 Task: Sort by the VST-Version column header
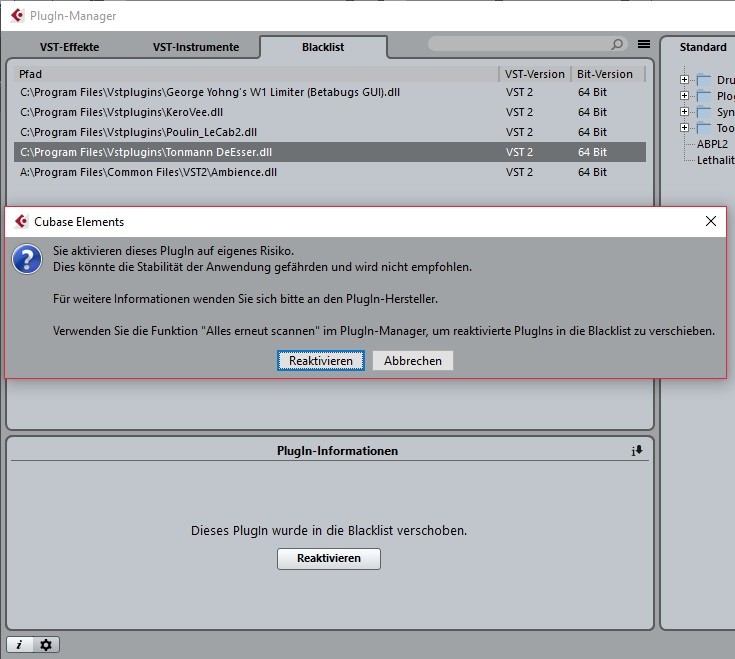535,74
